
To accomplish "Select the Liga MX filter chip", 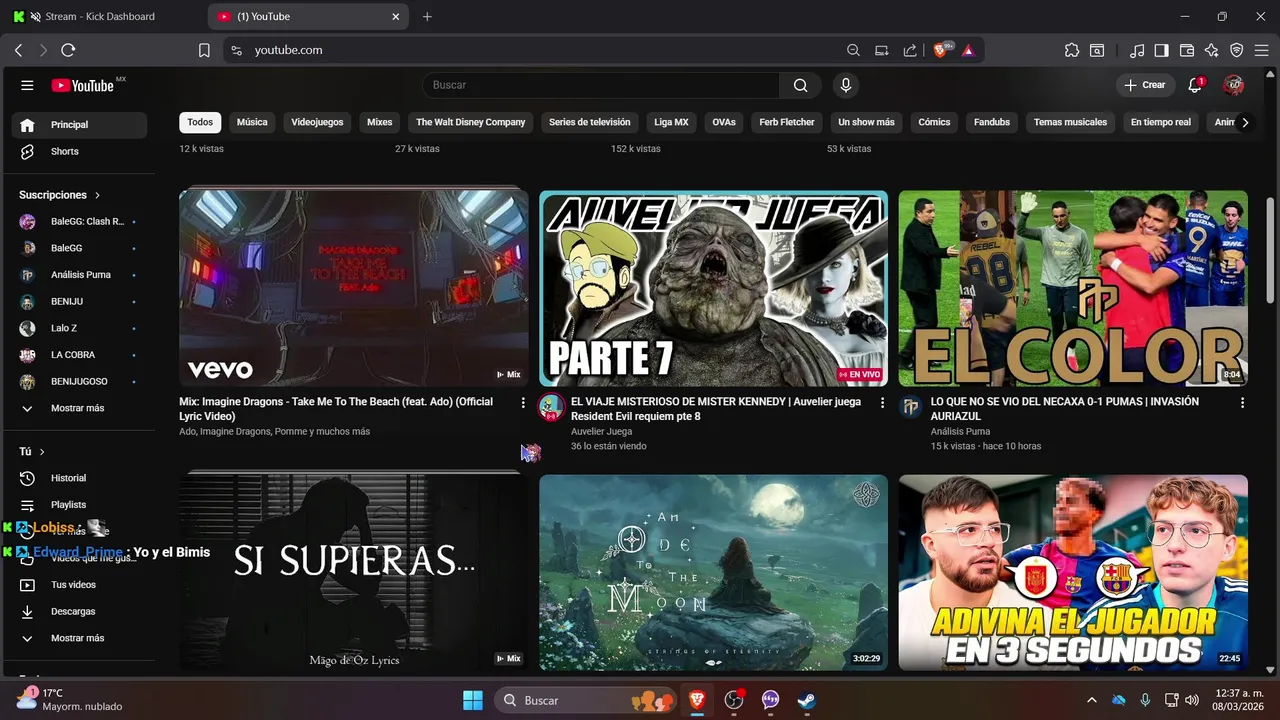I will click(671, 122).
